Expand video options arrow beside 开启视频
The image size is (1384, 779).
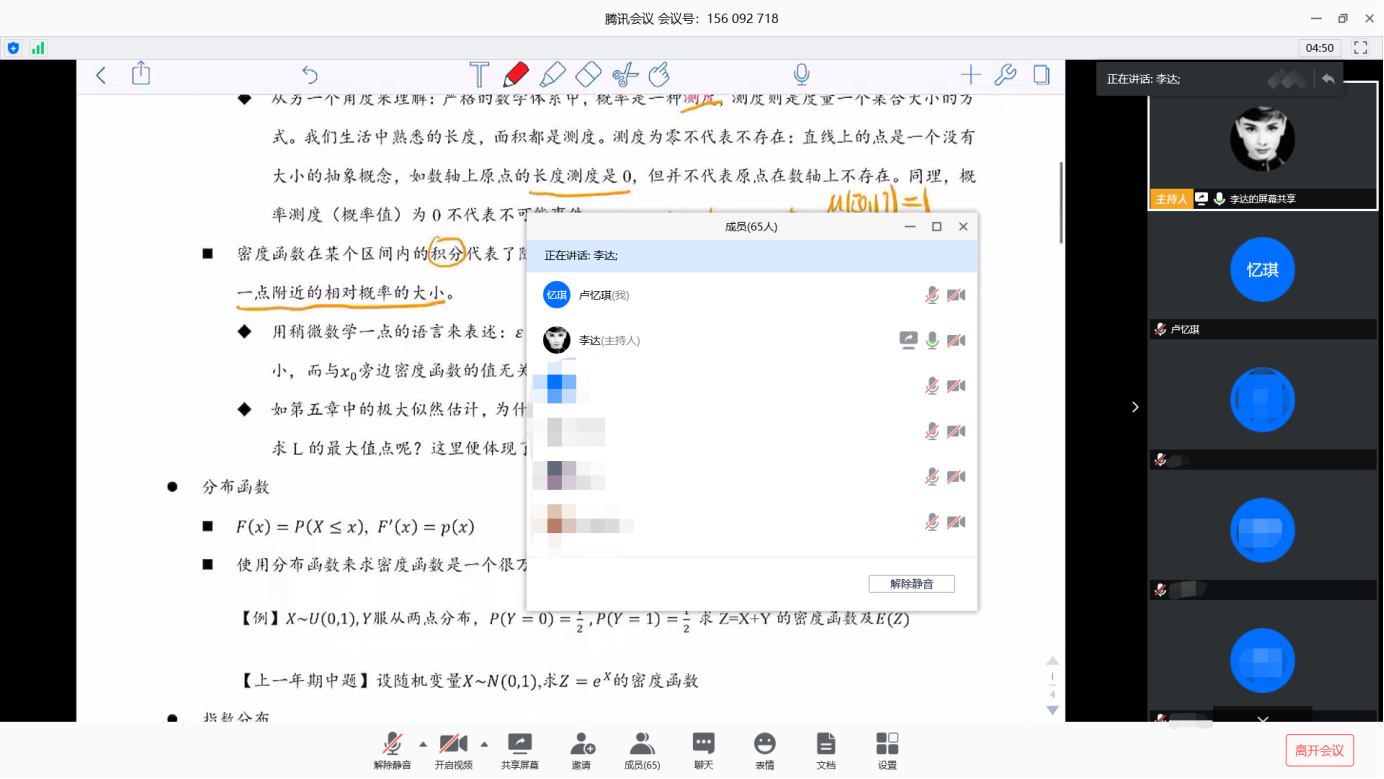(x=484, y=744)
